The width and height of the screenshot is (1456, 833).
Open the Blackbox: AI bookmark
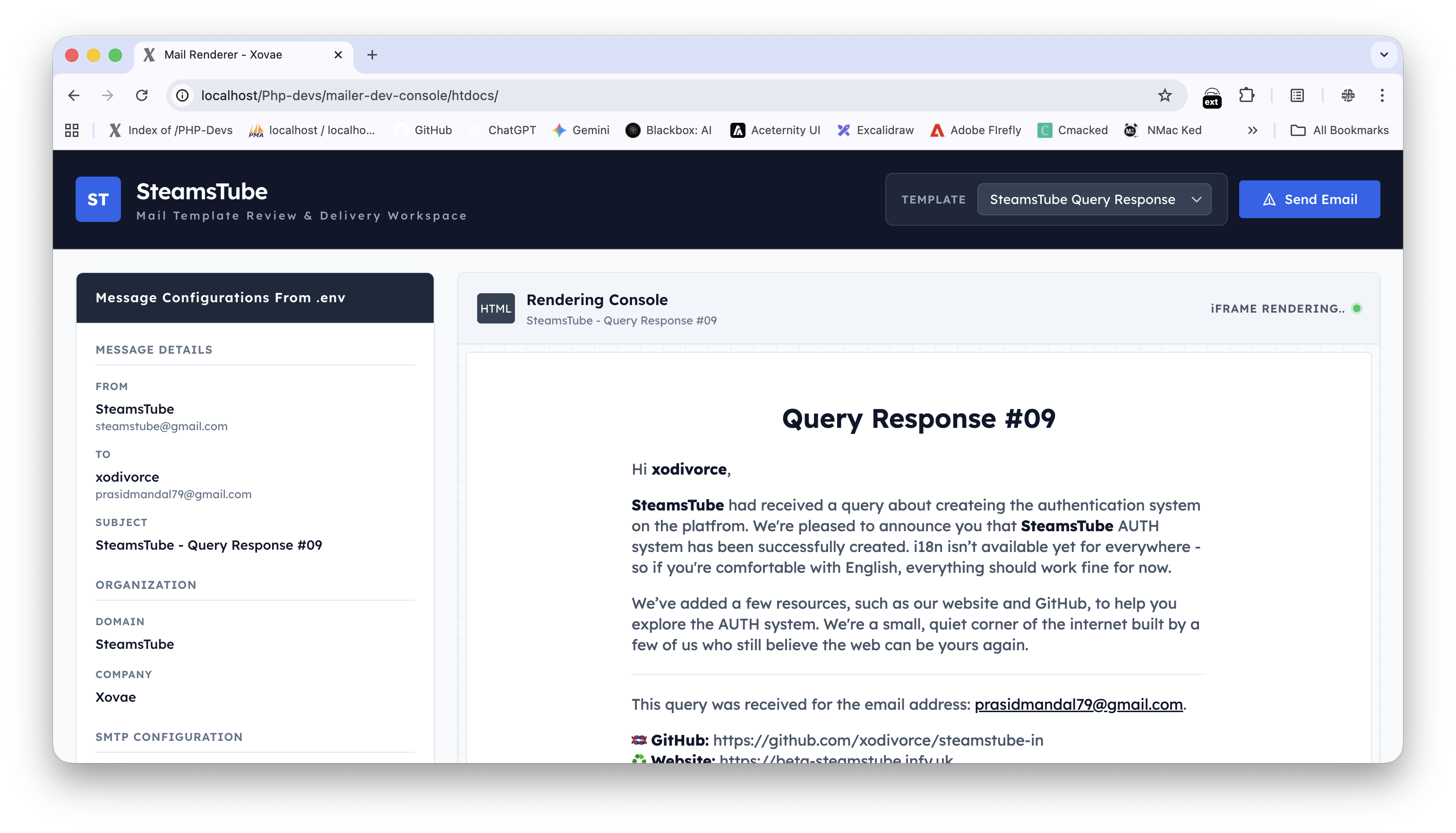(x=668, y=130)
